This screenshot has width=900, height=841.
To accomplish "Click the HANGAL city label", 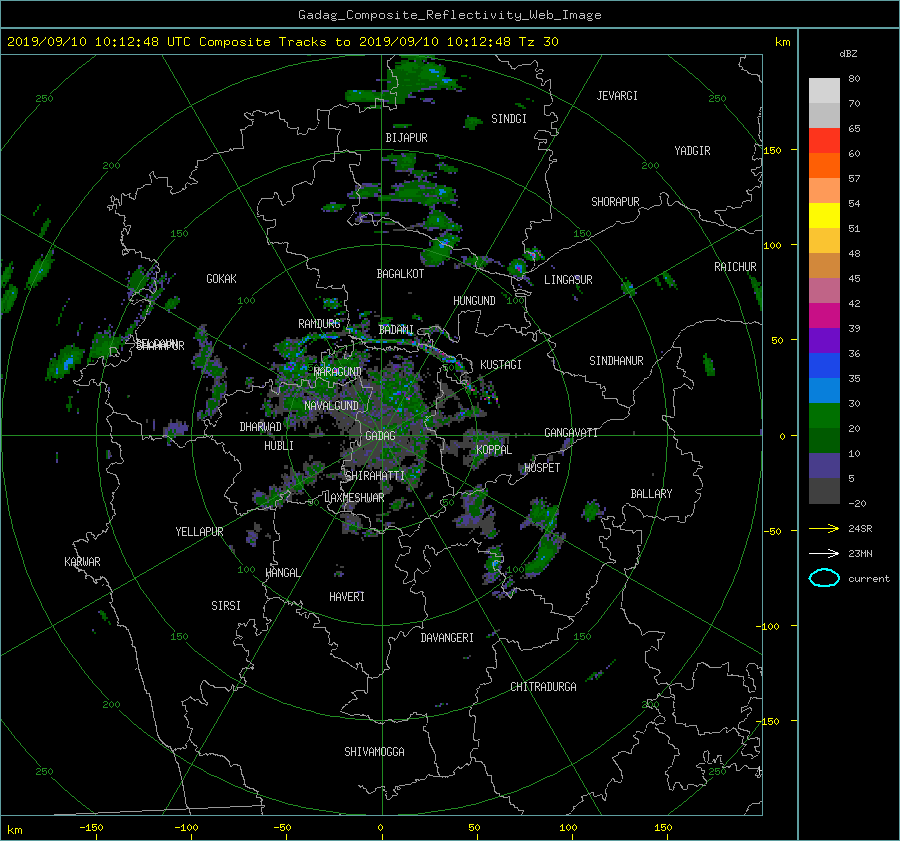I will [282, 573].
